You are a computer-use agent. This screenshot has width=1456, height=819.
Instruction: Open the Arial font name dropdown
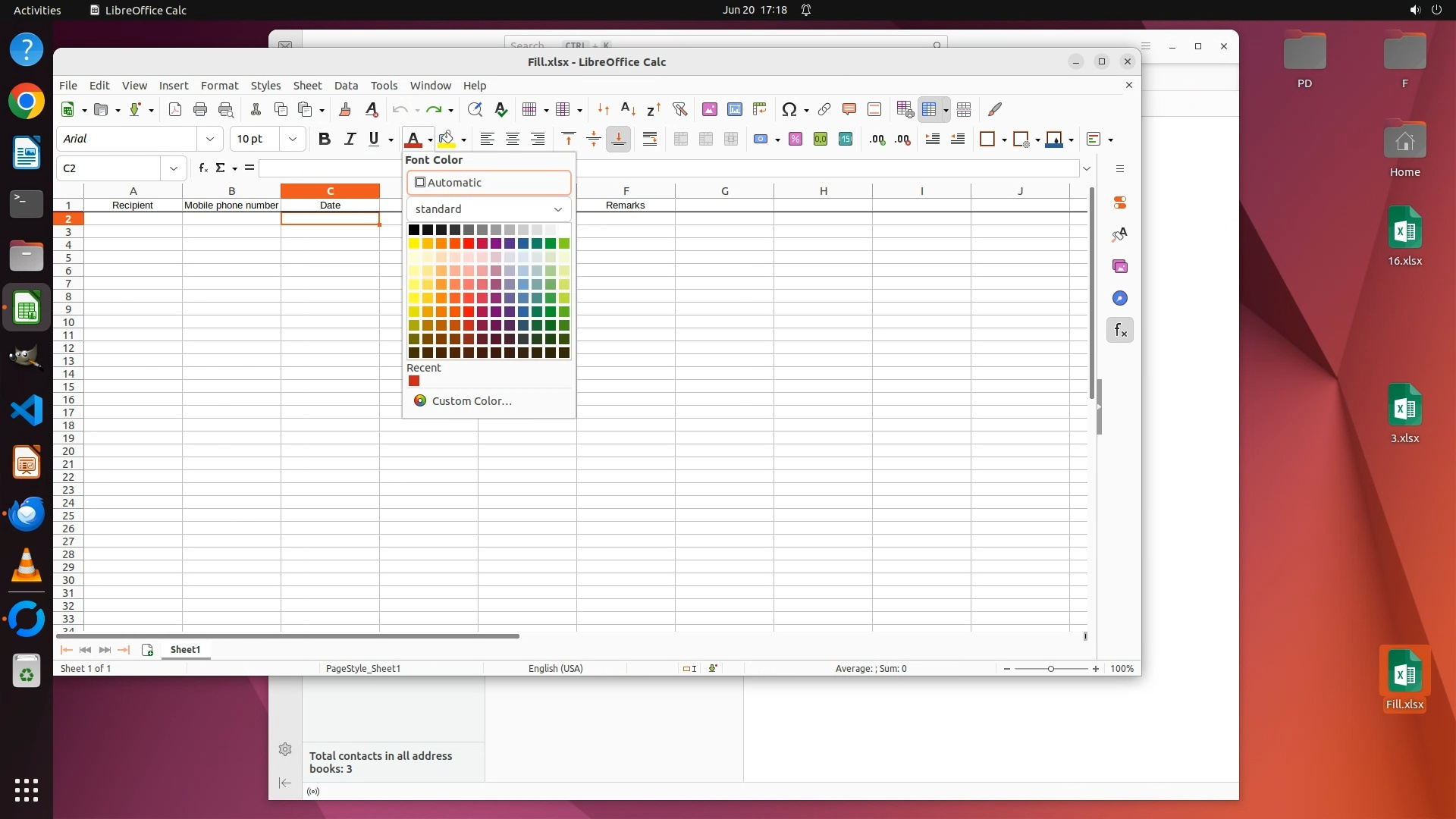click(x=209, y=139)
